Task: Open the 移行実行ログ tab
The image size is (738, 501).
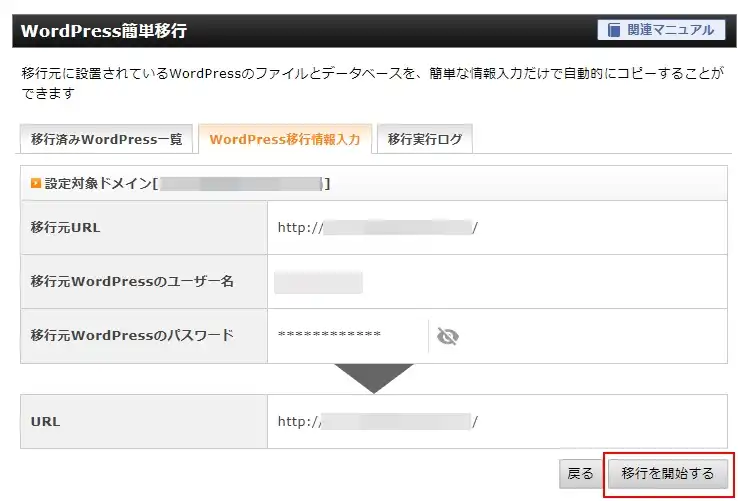Action: click(x=425, y=139)
